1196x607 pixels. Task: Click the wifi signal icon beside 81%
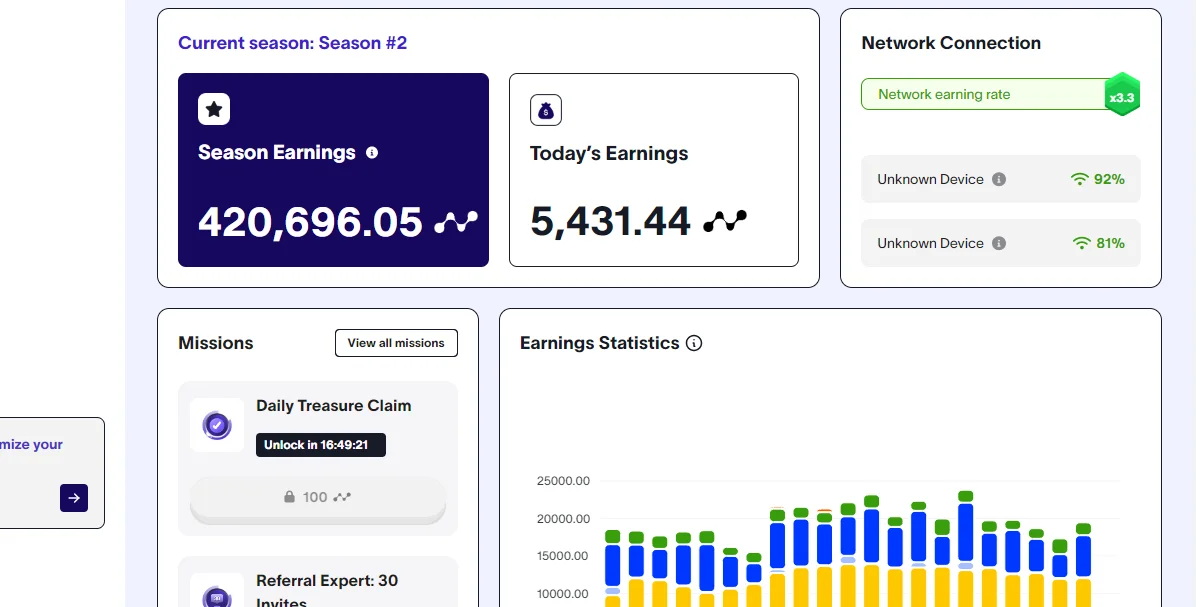1082,243
